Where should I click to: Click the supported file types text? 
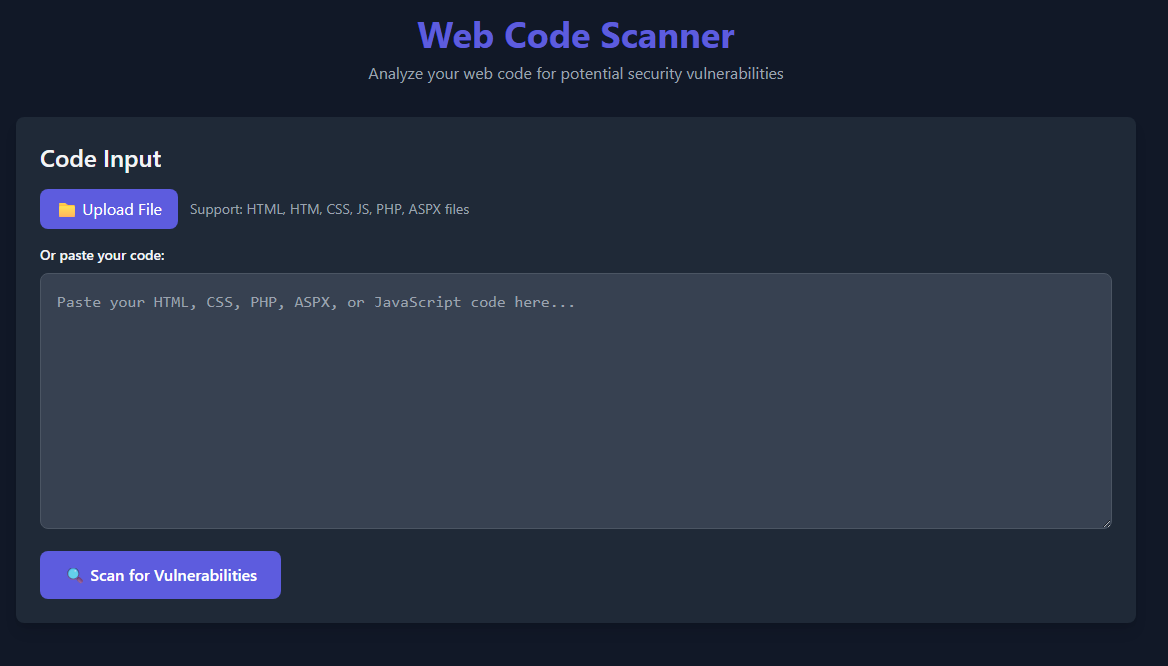pos(329,209)
